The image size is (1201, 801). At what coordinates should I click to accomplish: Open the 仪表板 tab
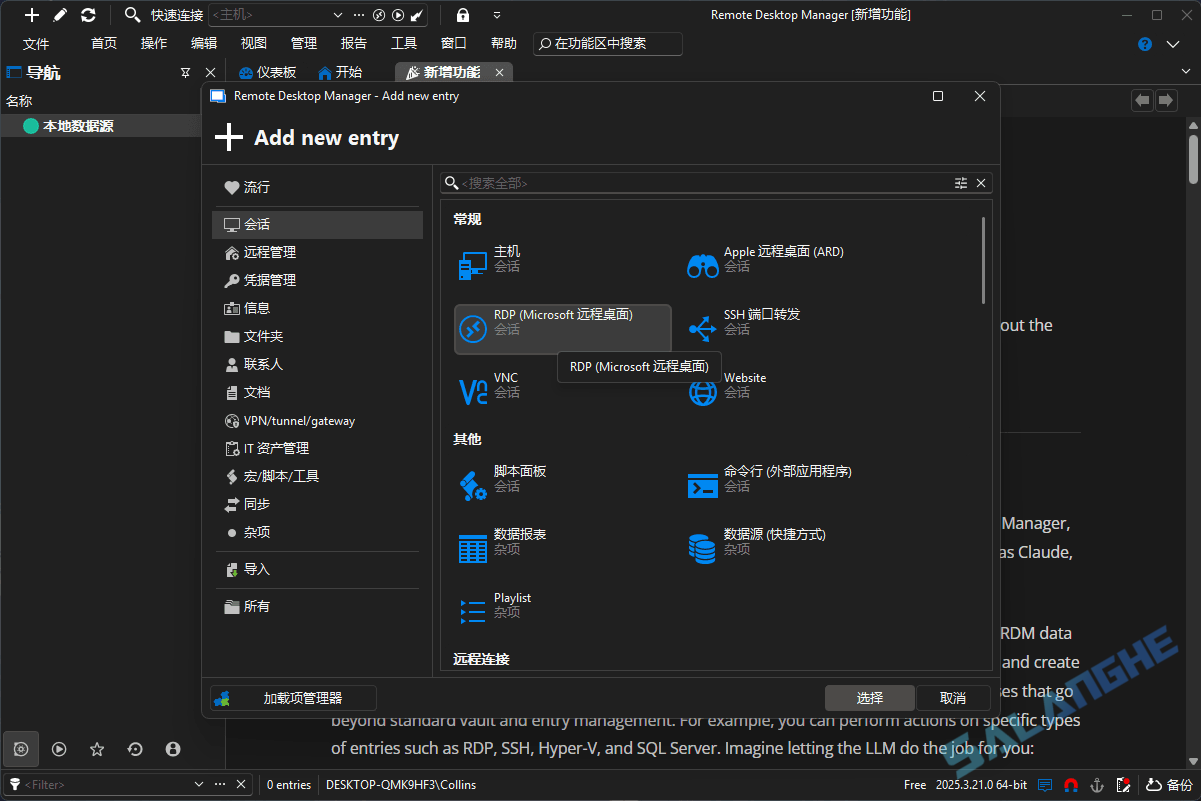pos(266,71)
